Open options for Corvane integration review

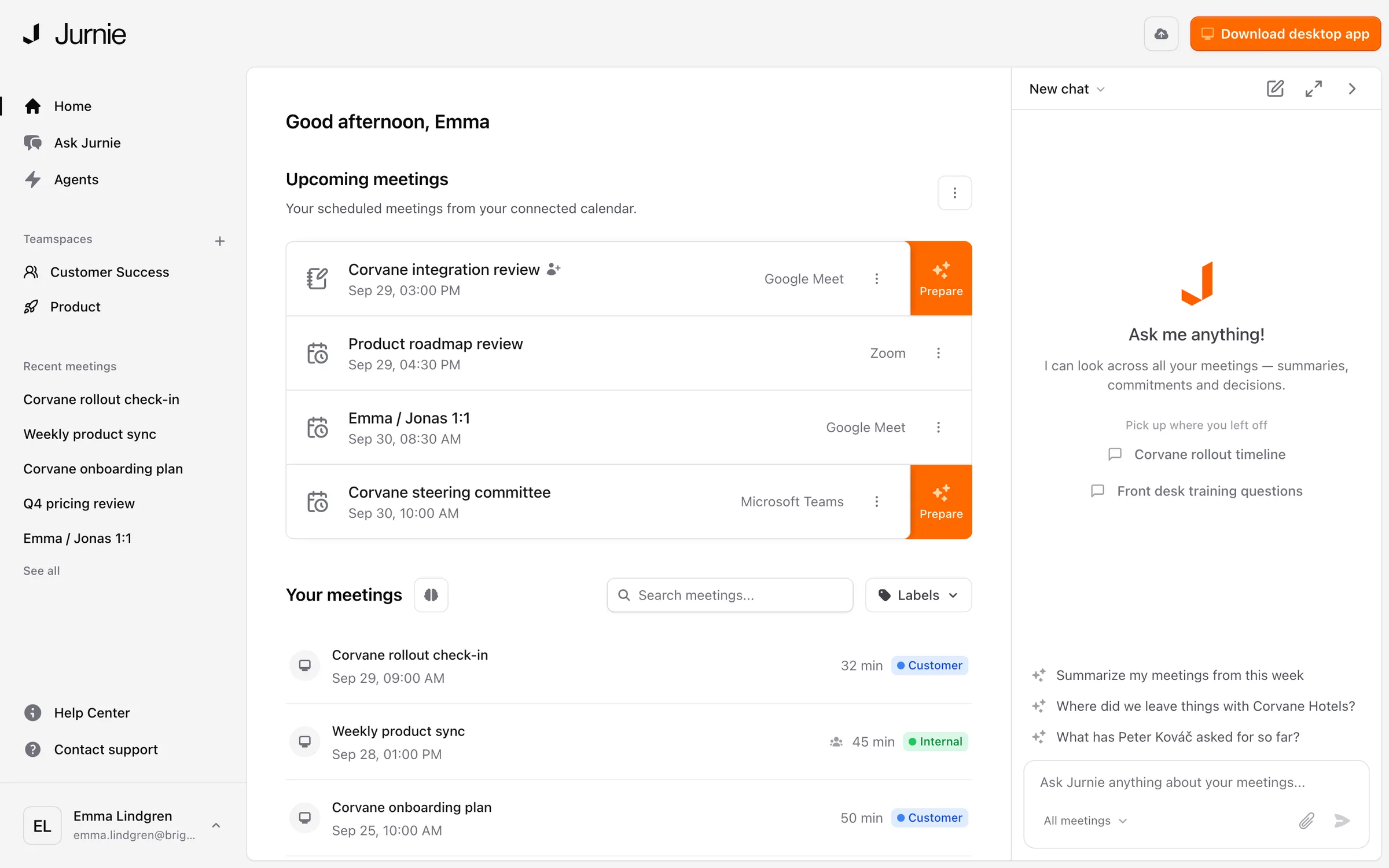coord(877,279)
